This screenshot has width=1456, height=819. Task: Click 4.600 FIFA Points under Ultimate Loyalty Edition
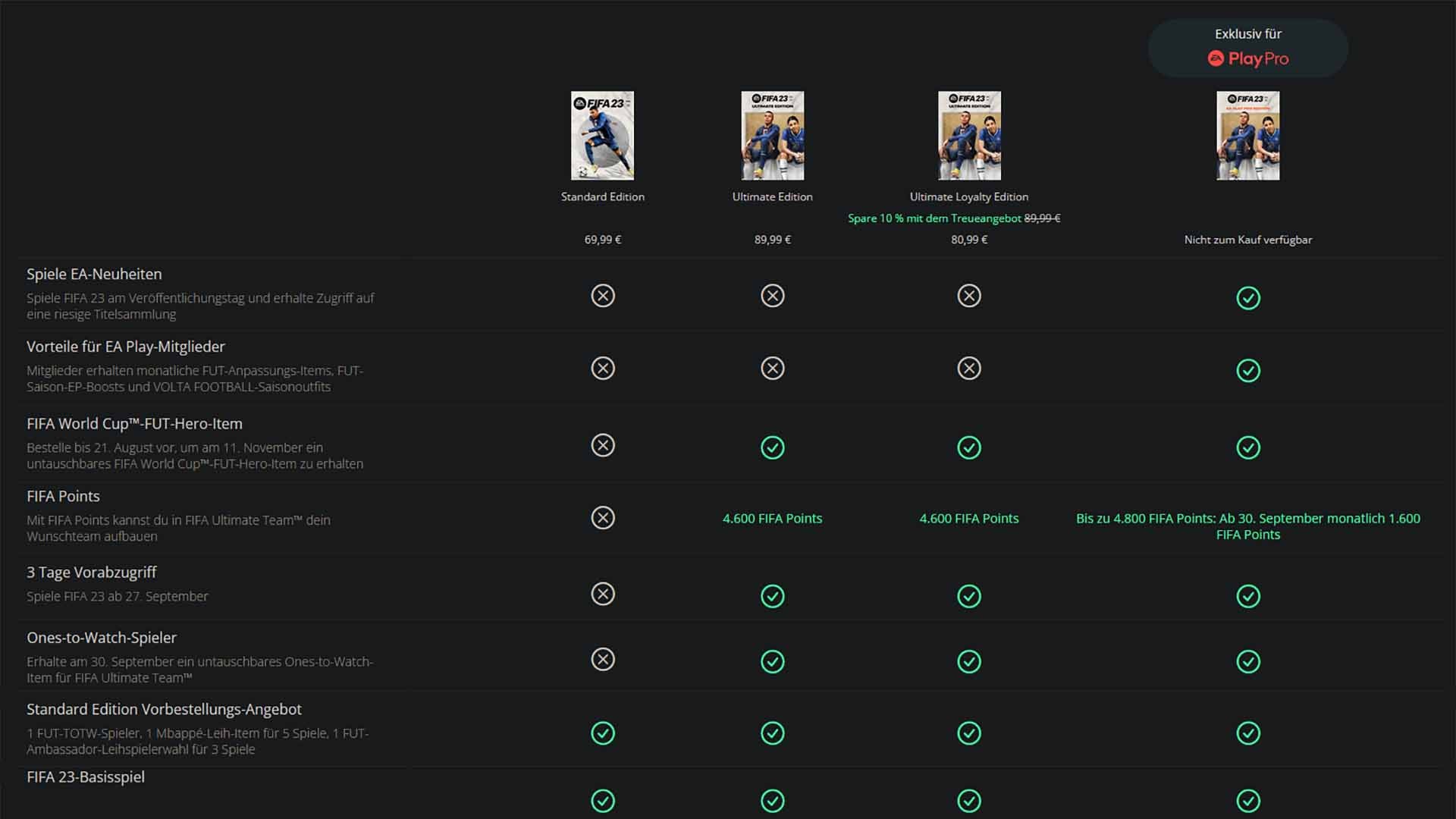(969, 519)
